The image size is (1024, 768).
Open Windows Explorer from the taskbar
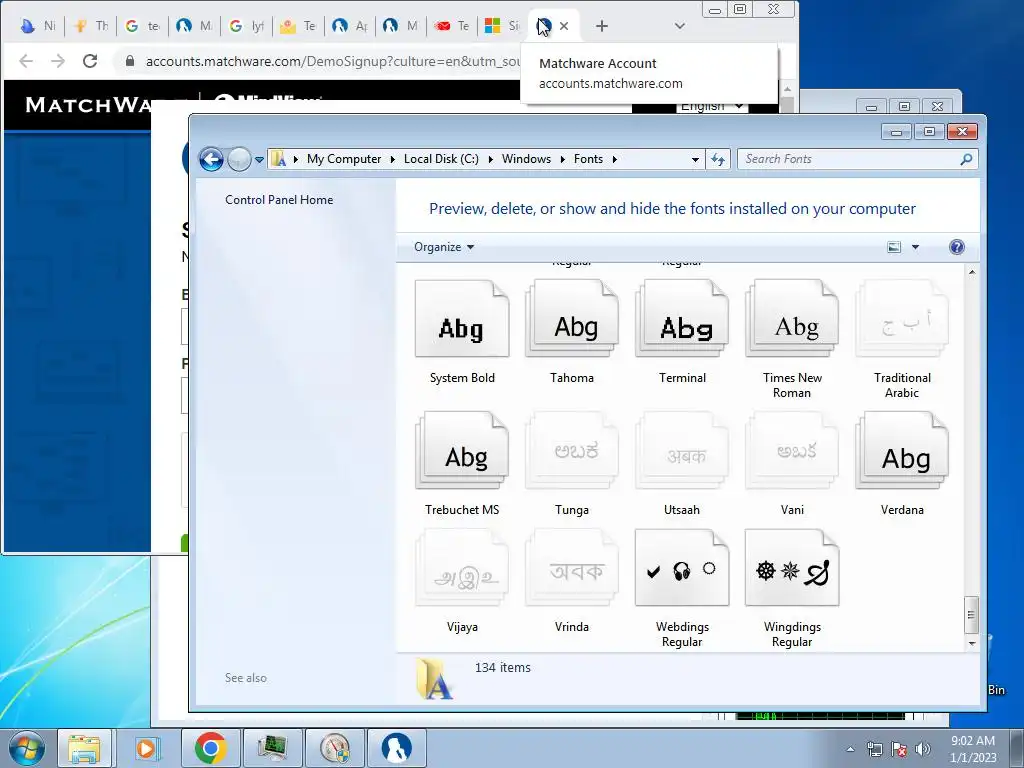click(x=85, y=748)
